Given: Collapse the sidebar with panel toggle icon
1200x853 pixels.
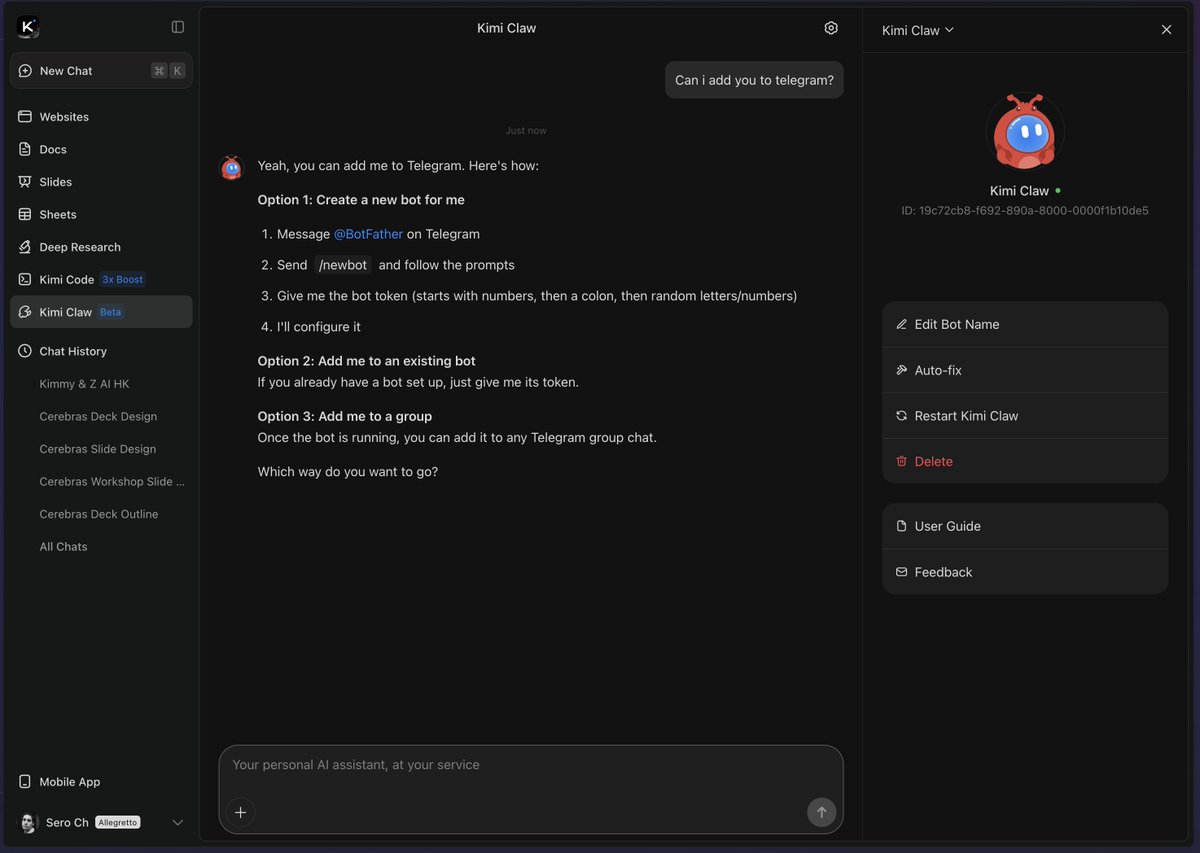Looking at the screenshot, I should 178,27.
